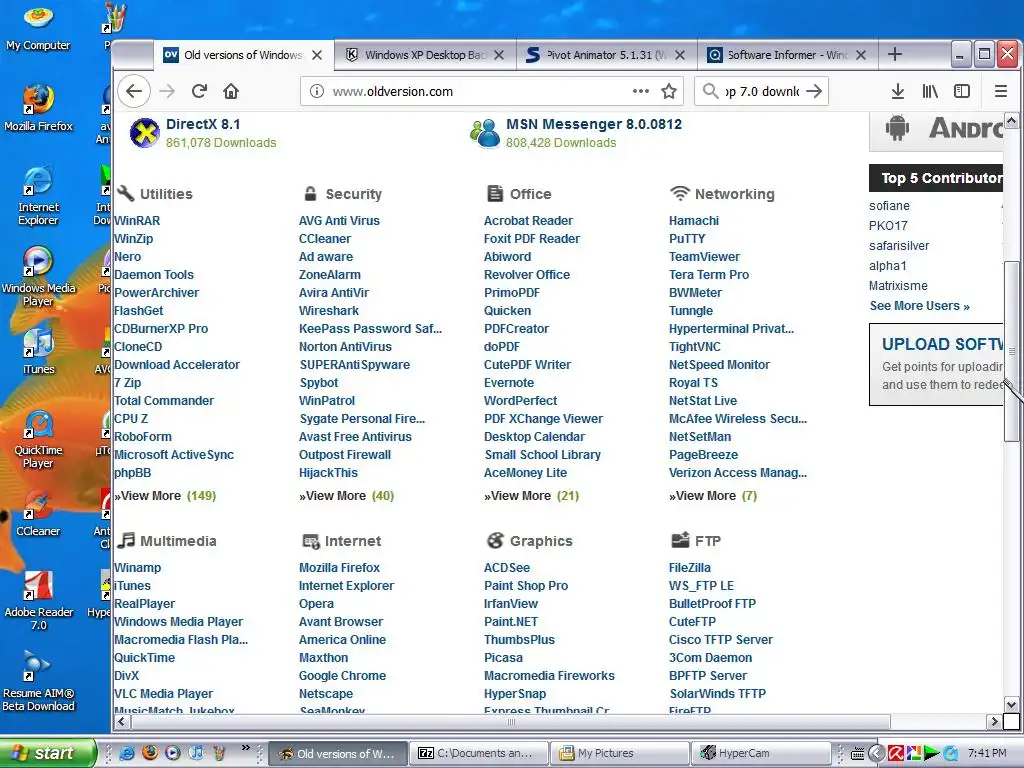Launch Mozilla Firefox from desktop icon
This screenshot has width=1024, height=768.
(38, 108)
